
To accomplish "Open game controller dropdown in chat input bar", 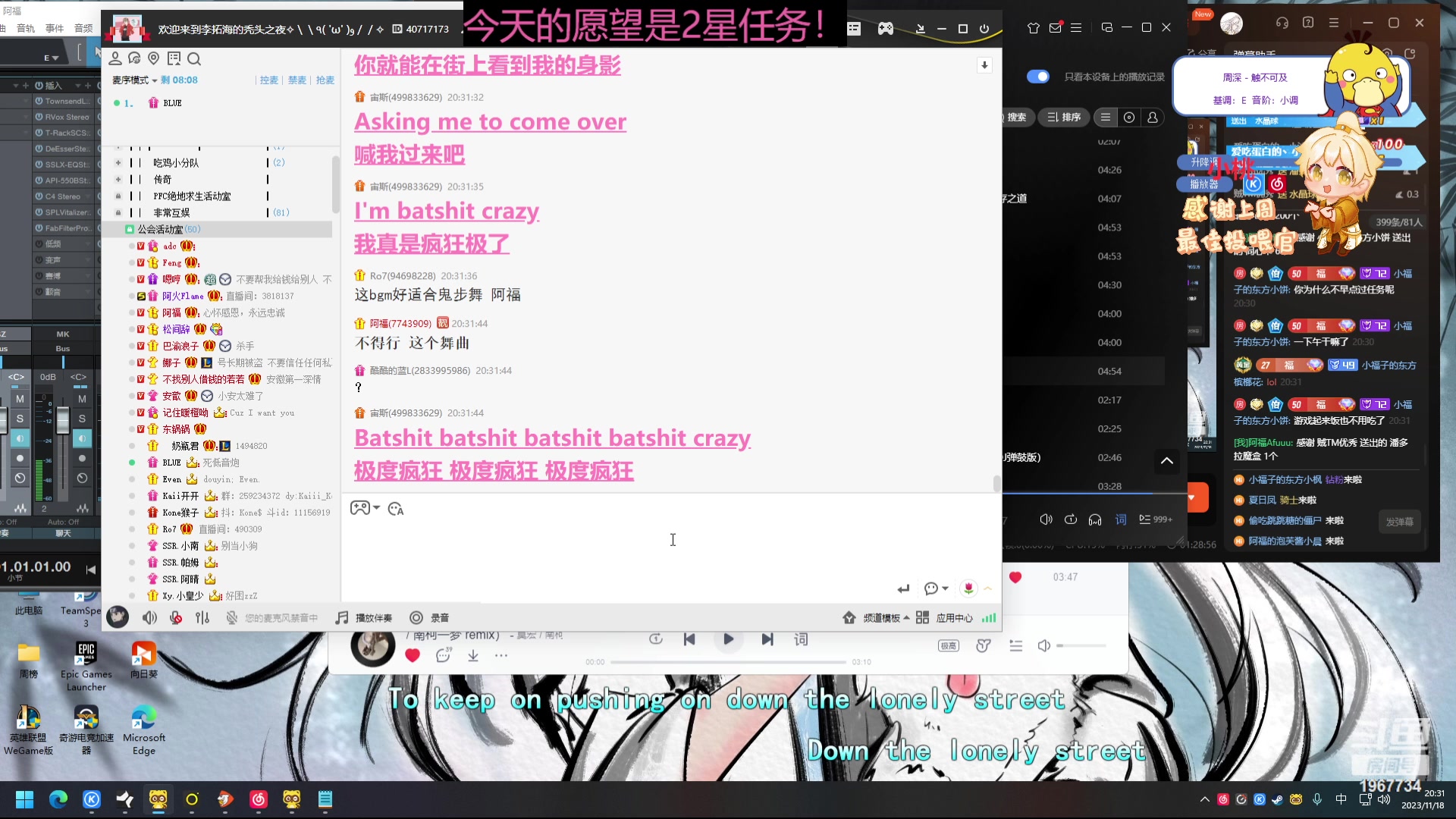I will pyautogui.click(x=364, y=508).
